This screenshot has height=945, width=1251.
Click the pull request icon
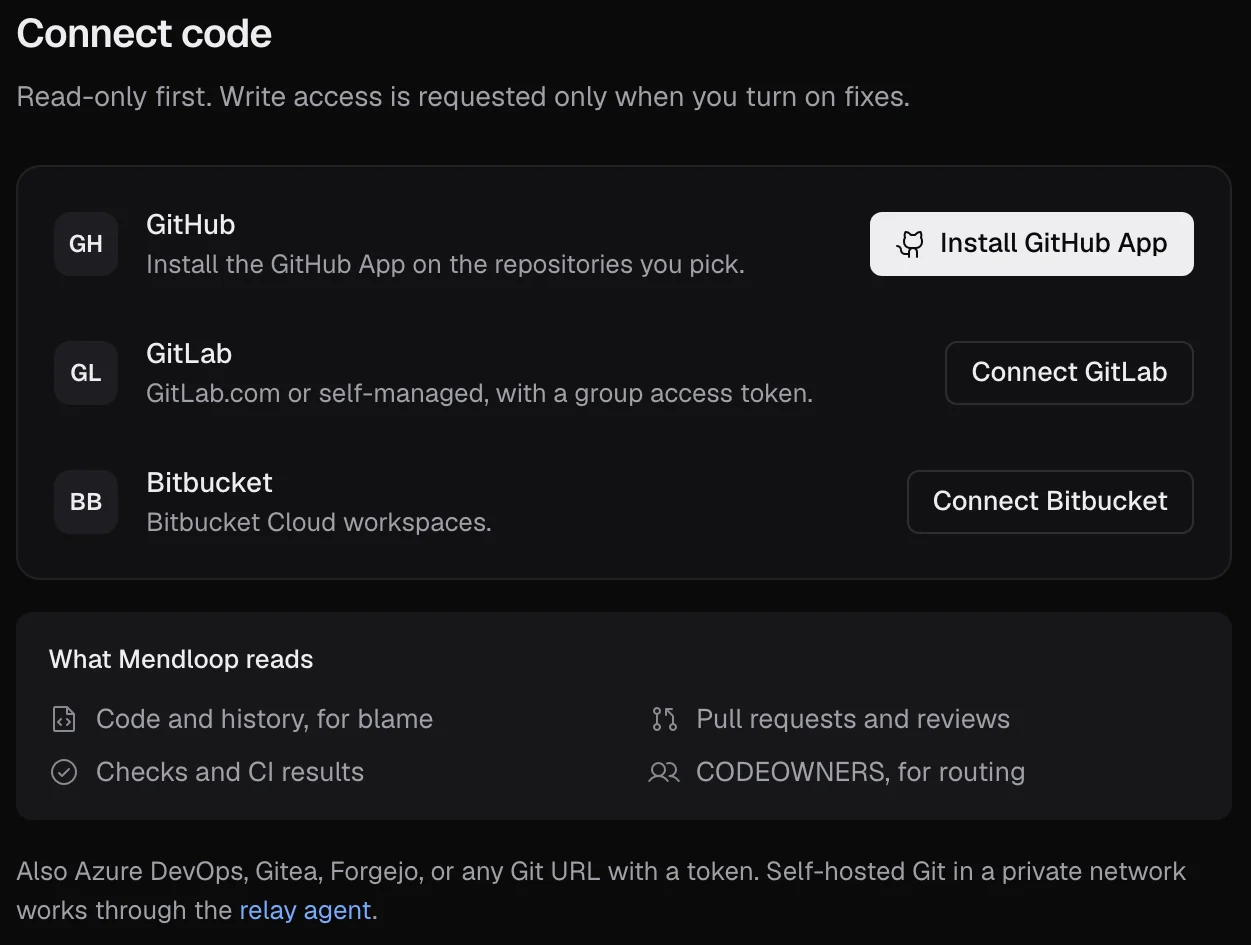click(x=664, y=719)
